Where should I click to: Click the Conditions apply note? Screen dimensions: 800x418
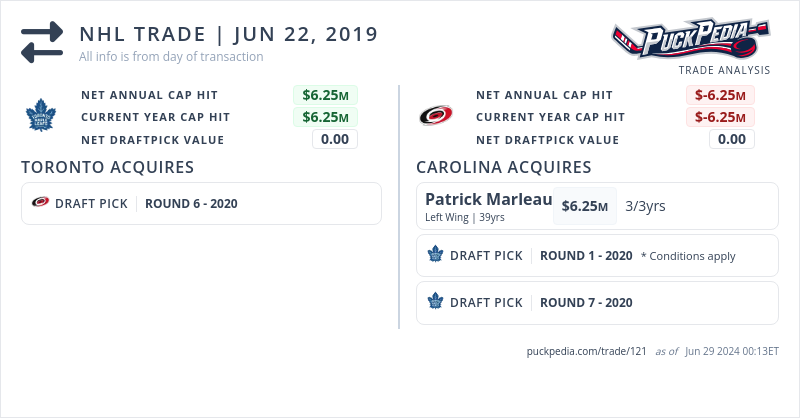tap(688, 256)
